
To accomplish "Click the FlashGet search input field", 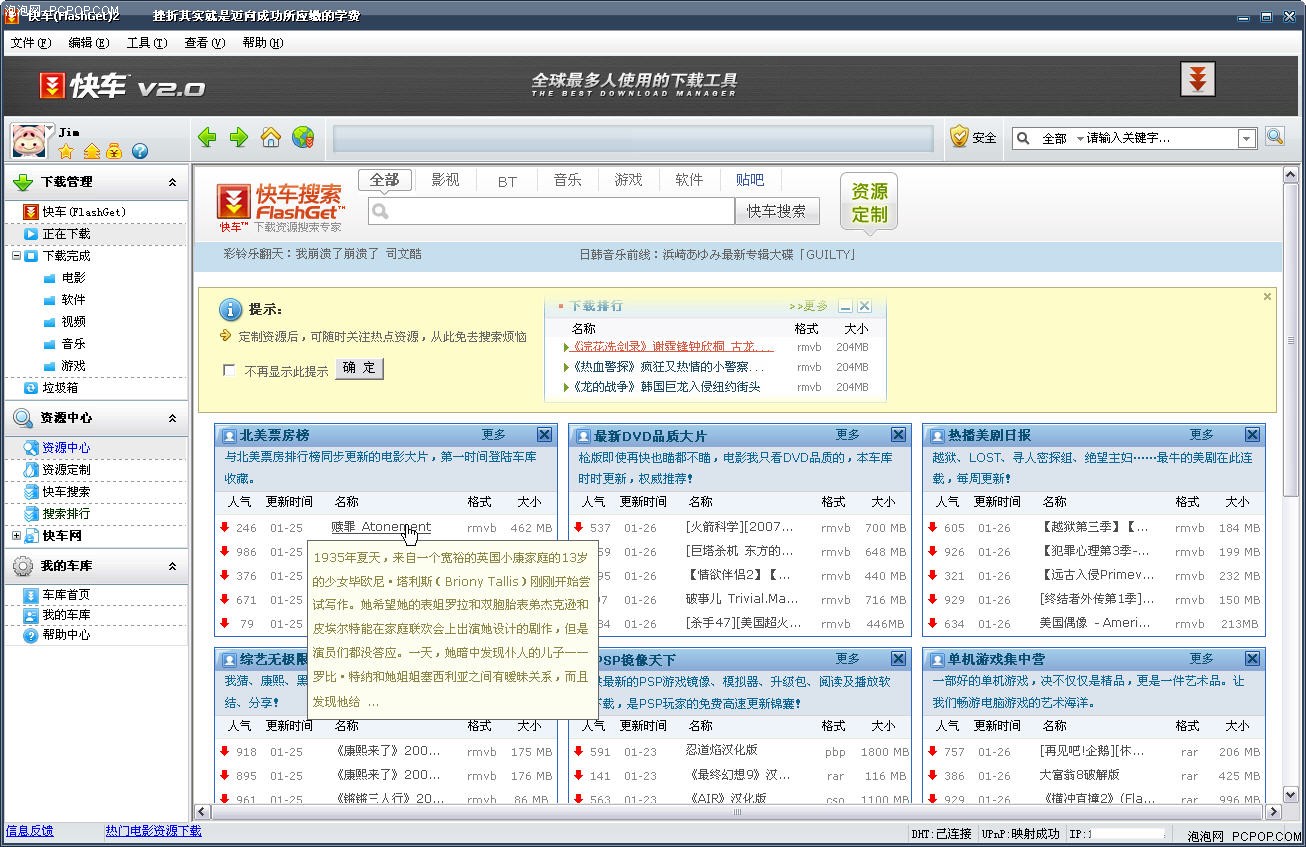I will click(x=551, y=211).
